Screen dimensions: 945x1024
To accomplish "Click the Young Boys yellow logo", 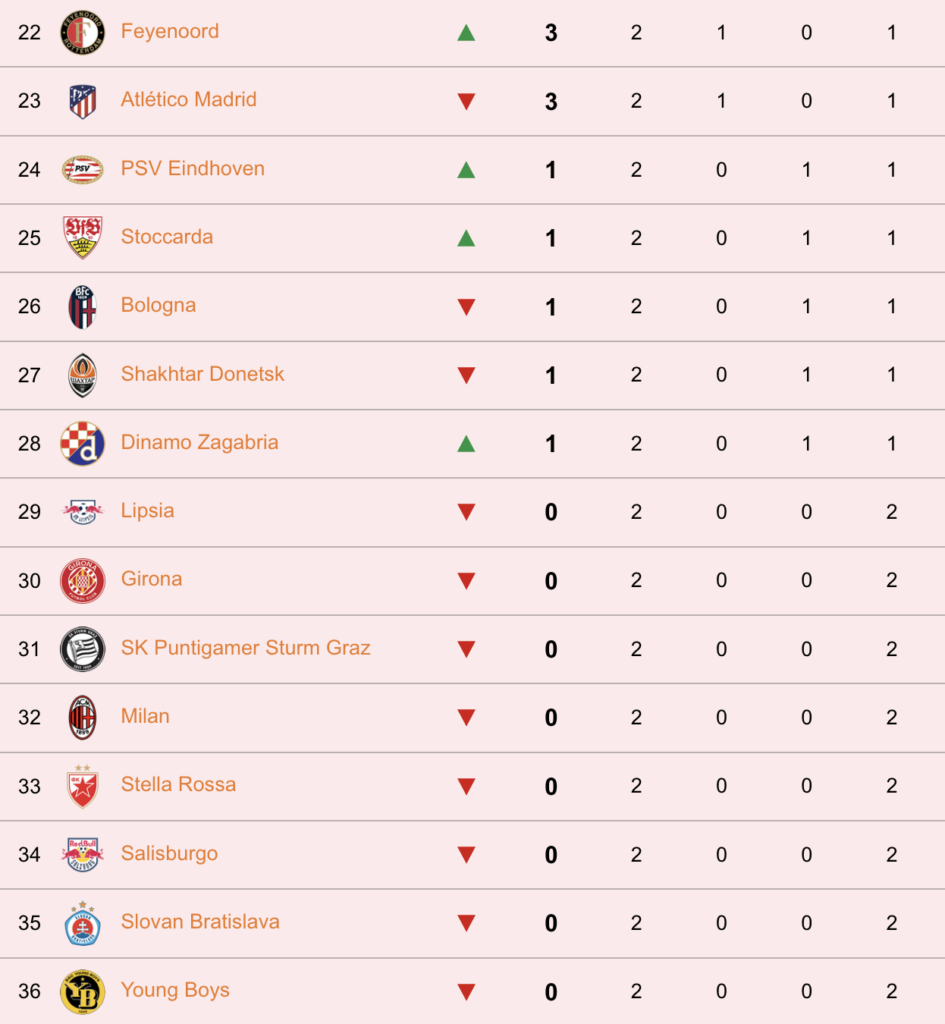I will point(82,991).
